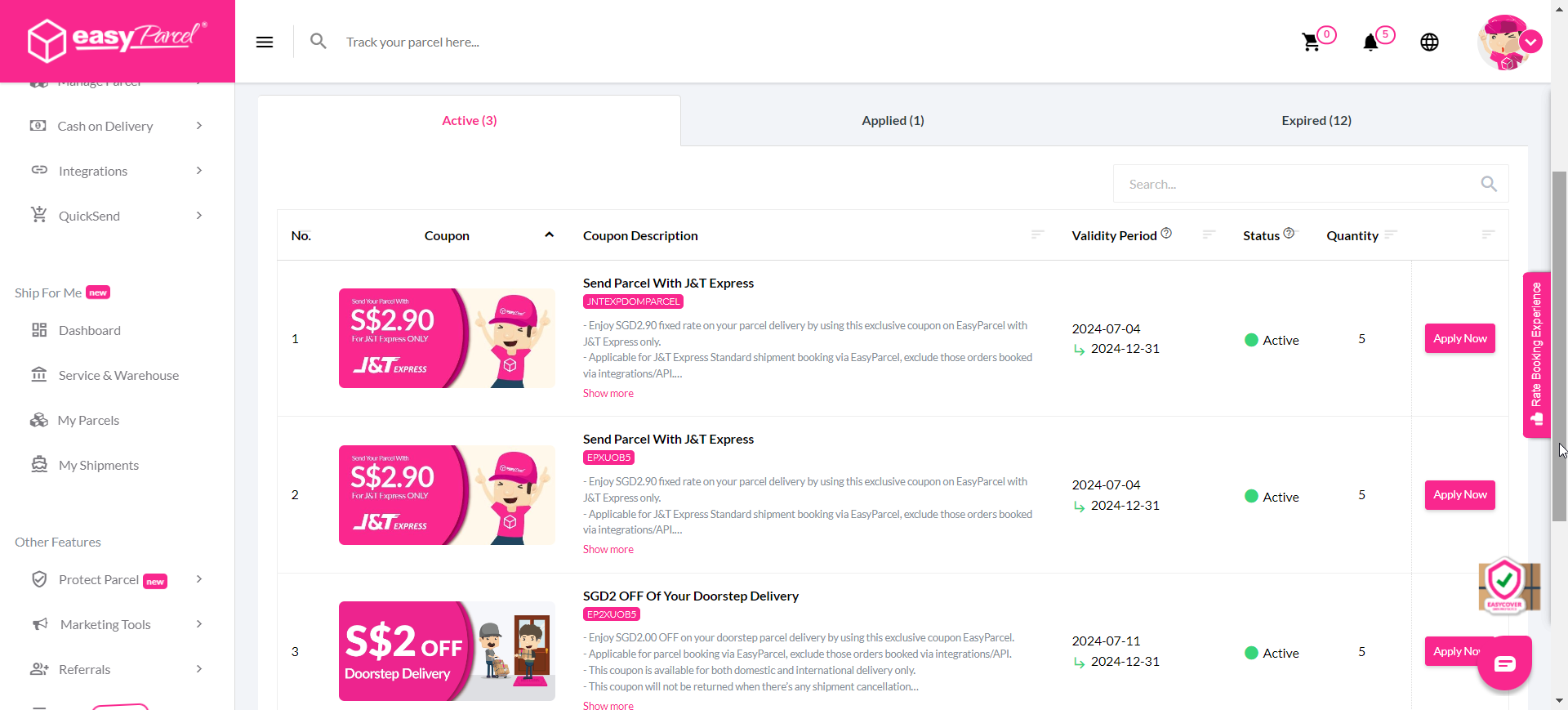Expand the Protect Parcel submenu chevron
1568x710 pixels.
pyautogui.click(x=199, y=578)
